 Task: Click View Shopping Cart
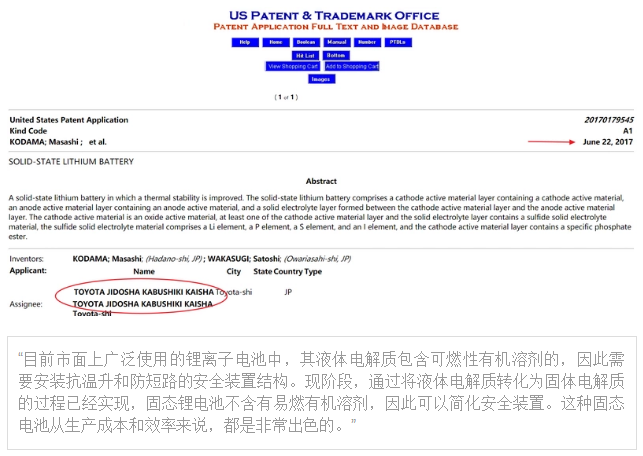[292, 66]
